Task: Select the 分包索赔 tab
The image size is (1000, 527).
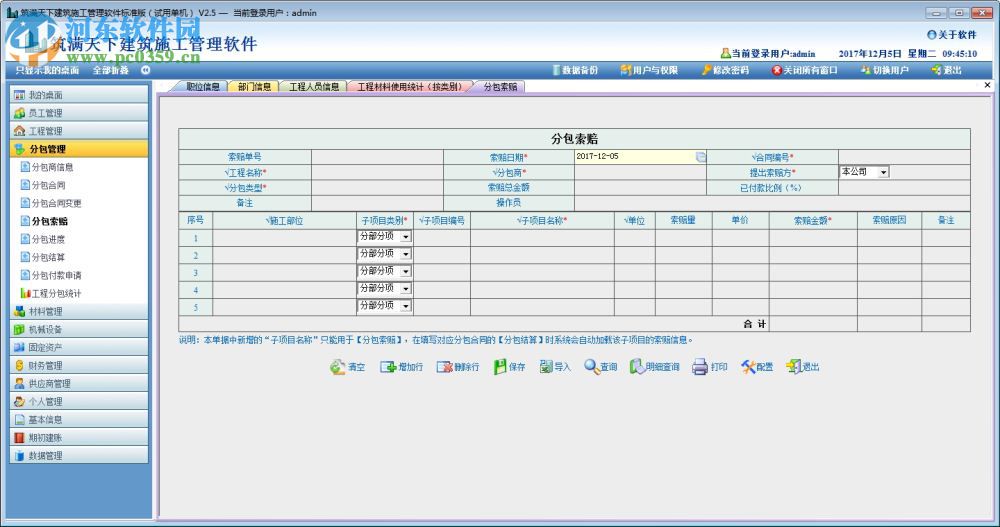Action: tap(500, 87)
